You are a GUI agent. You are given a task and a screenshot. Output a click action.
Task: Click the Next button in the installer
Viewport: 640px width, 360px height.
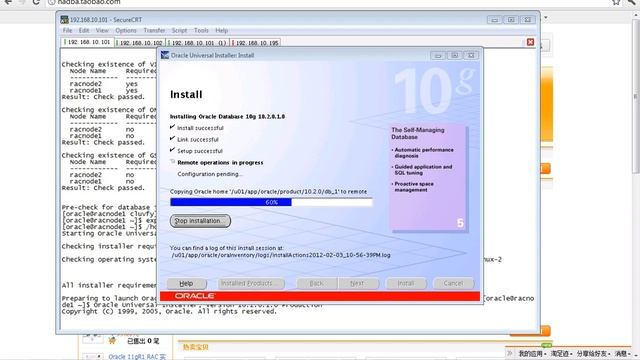(357, 283)
